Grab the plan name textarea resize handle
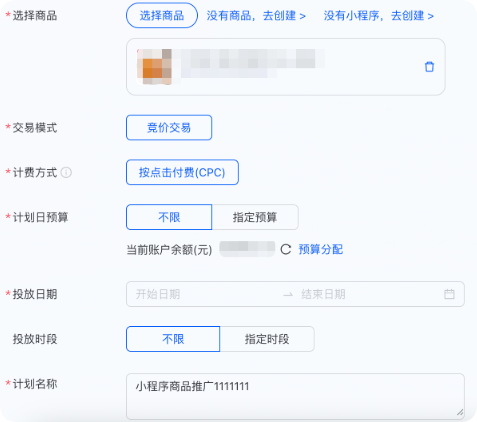 pos(460,413)
